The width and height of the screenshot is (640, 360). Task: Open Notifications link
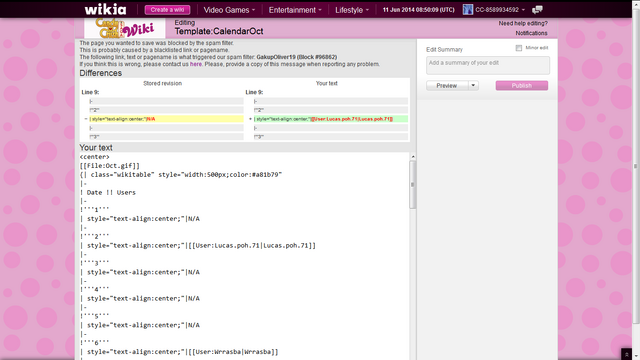531,33
